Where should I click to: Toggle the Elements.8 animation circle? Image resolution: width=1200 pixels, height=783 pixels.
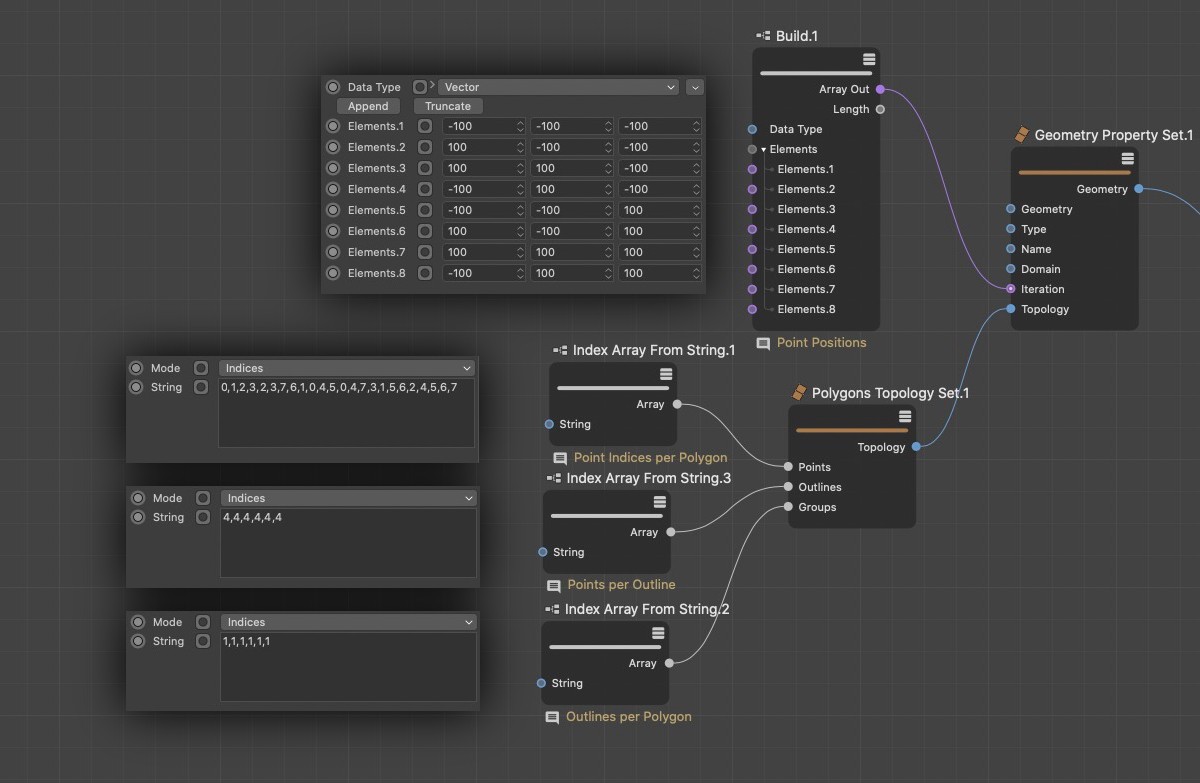pos(333,273)
